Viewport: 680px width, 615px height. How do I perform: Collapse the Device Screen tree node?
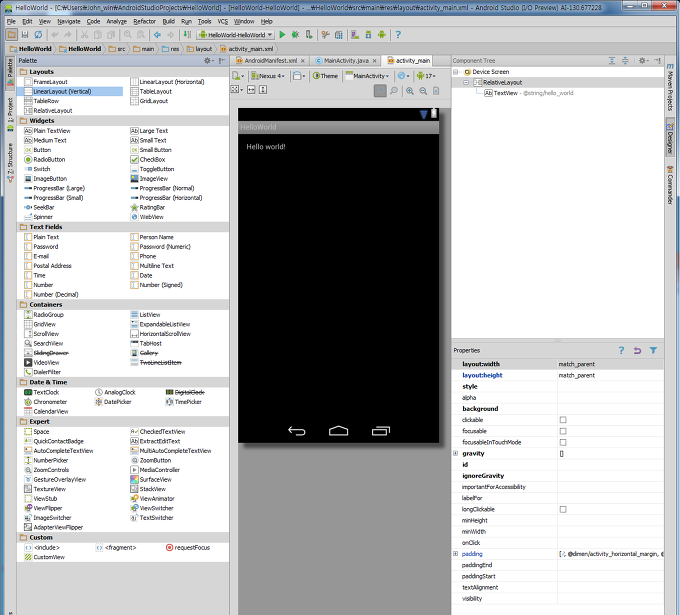(x=455, y=72)
